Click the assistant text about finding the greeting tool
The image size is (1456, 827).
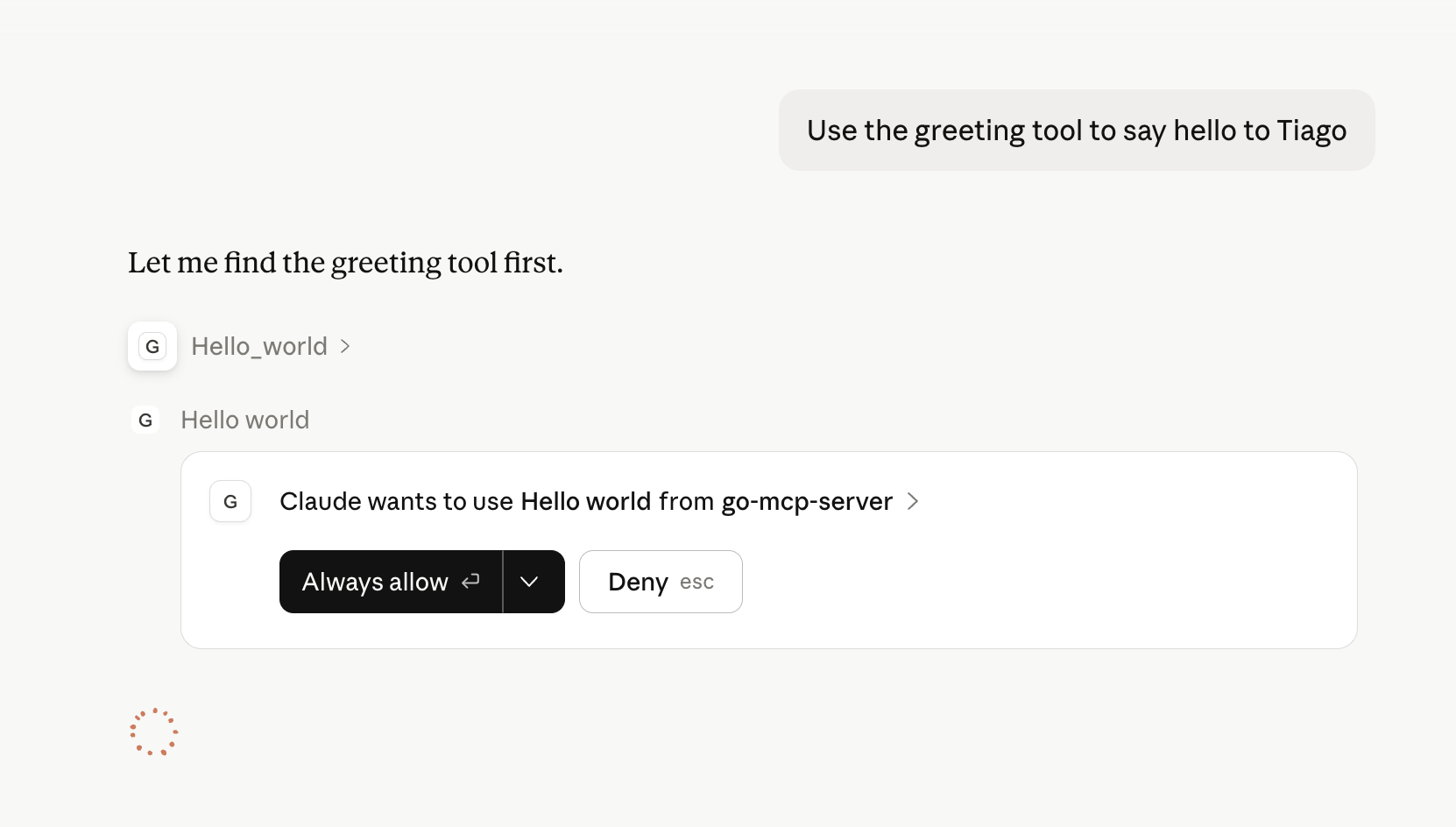click(x=345, y=262)
